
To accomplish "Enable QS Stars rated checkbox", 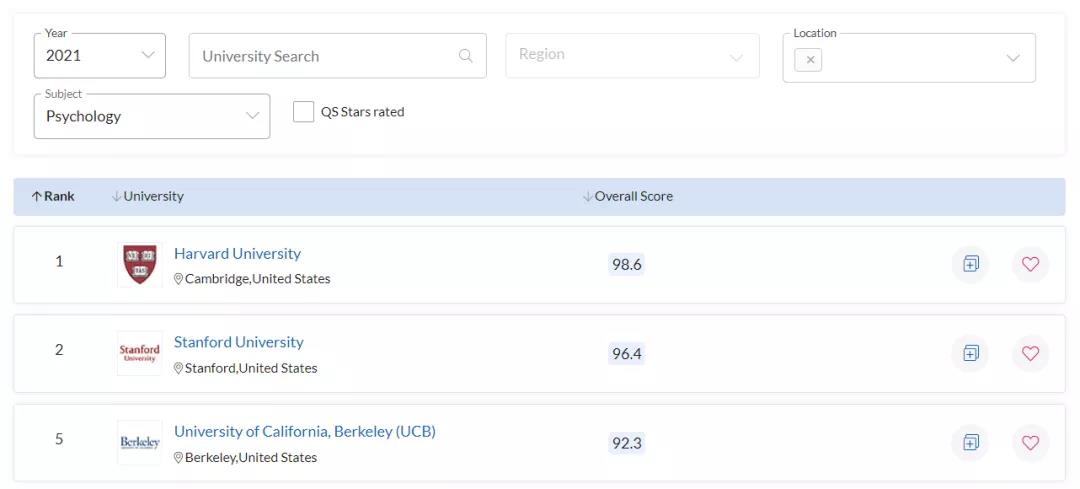I will [303, 112].
